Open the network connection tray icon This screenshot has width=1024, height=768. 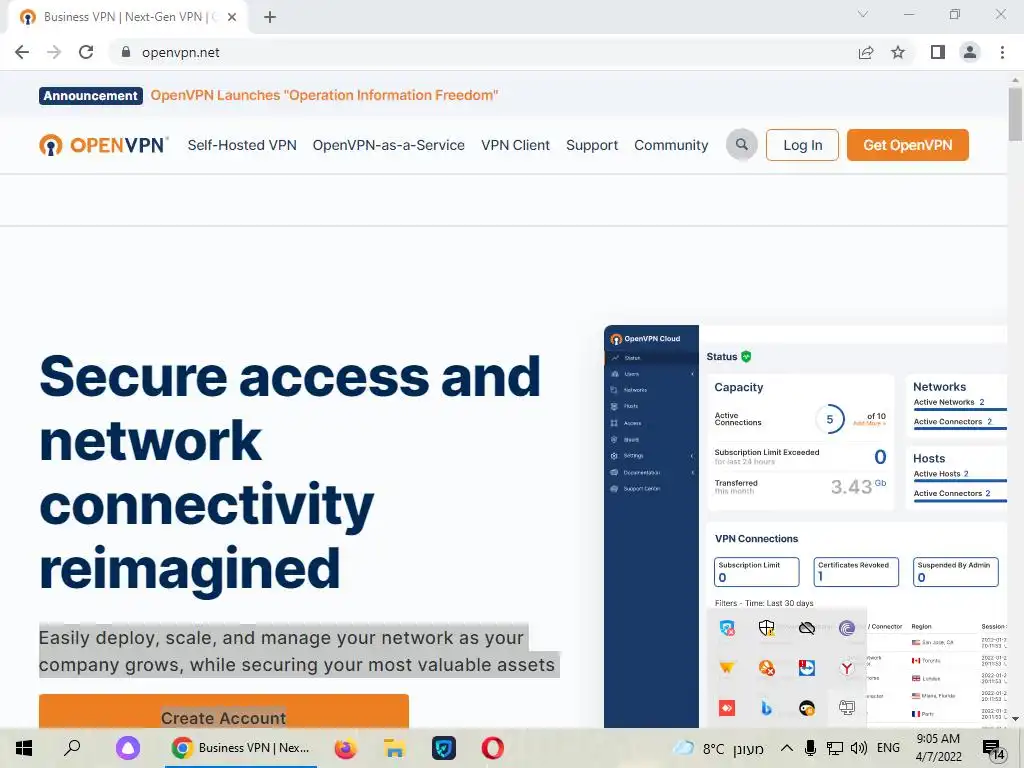pos(834,748)
